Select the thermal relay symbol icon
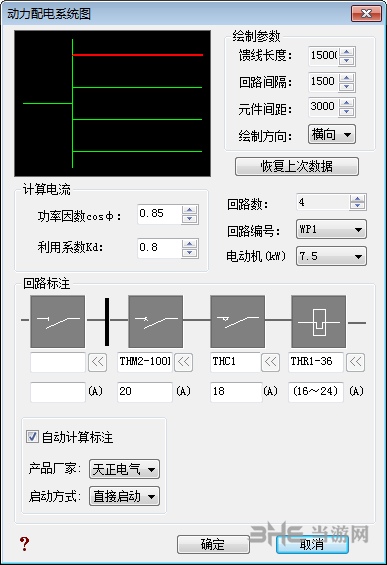 pyautogui.click(x=319, y=321)
